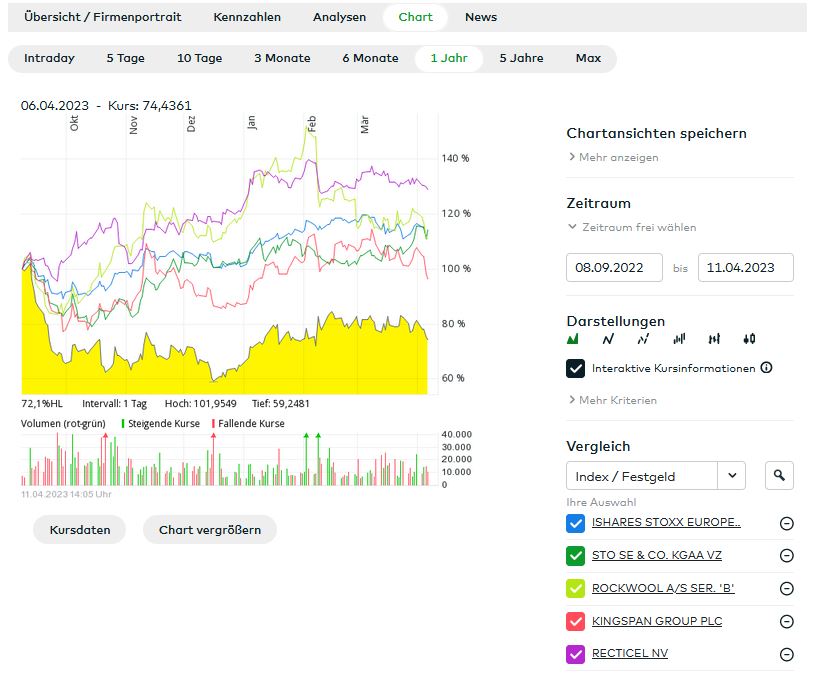Disable the STO SE & CO. KGAA VZ checkbox
Screen dimensions: 831x682
click(x=576, y=555)
